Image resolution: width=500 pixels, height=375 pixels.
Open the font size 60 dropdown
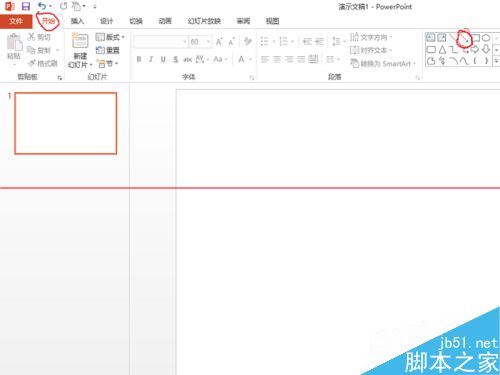click(200, 42)
